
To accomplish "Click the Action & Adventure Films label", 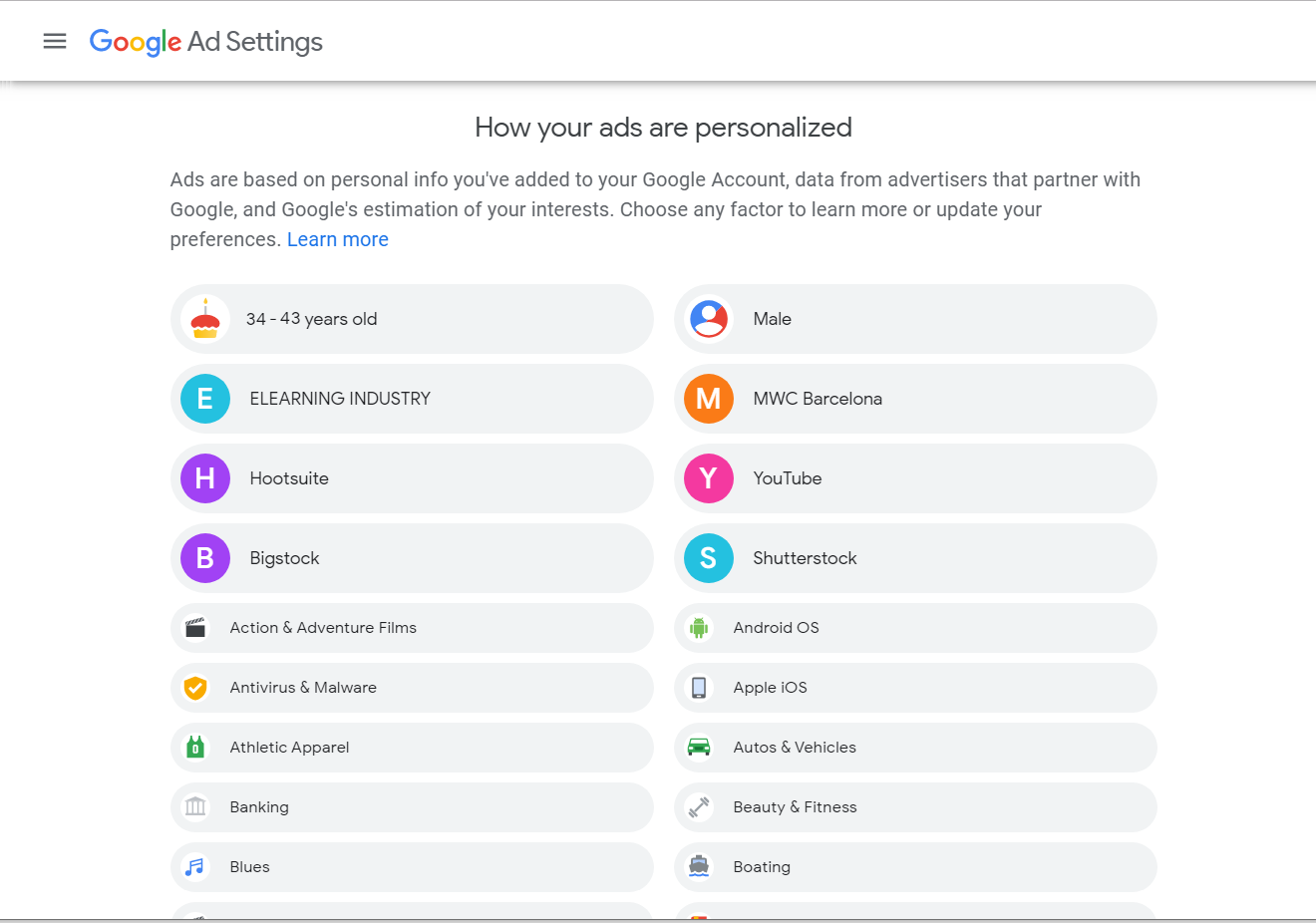I will click(x=323, y=628).
